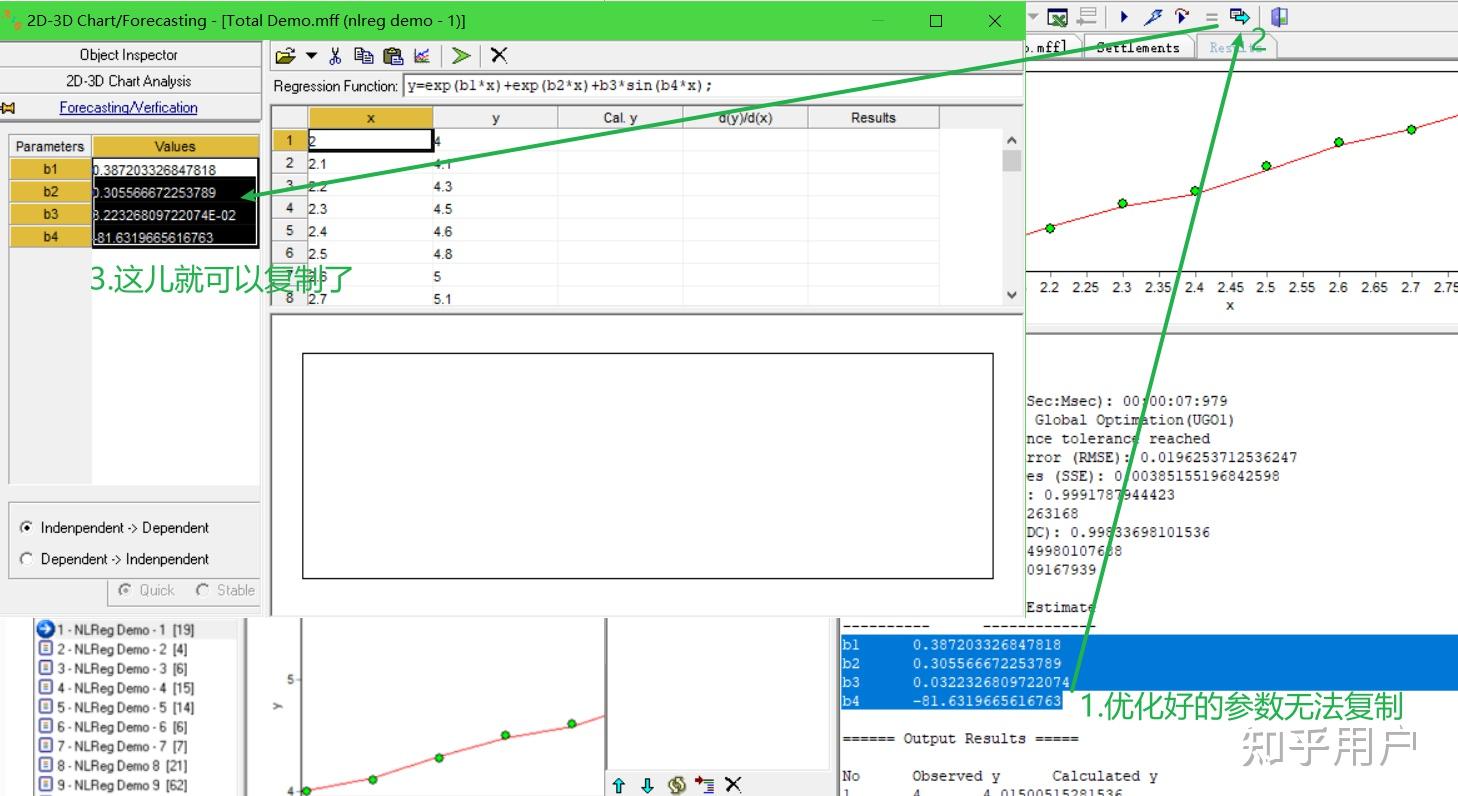Click the transfer parameters arrow icon
This screenshot has height=796, width=1458.
(1239, 17)
